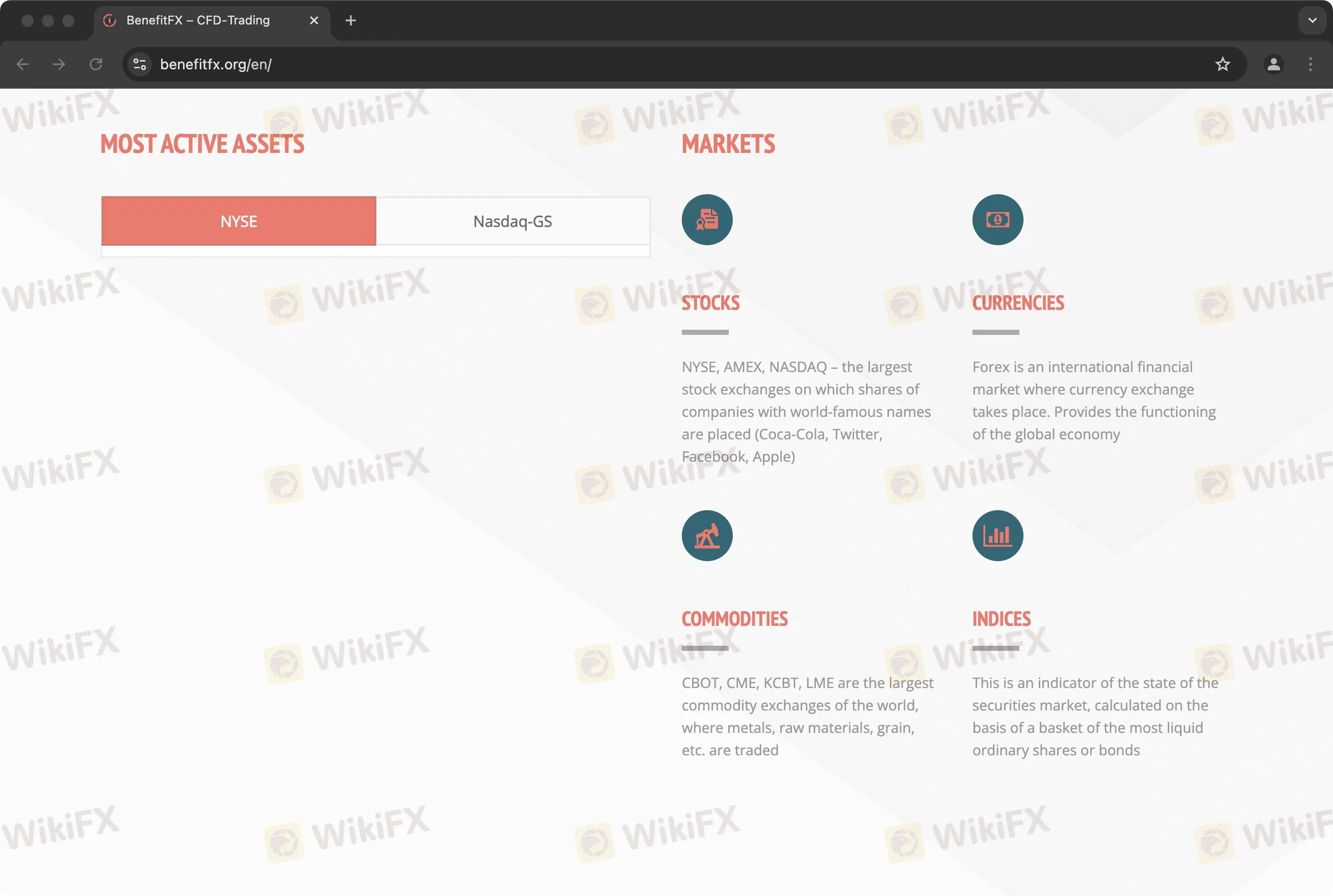The image size is (1333, 896).
Task: Toggle the browser user profile icon
Action: [x=1274, y=64]
